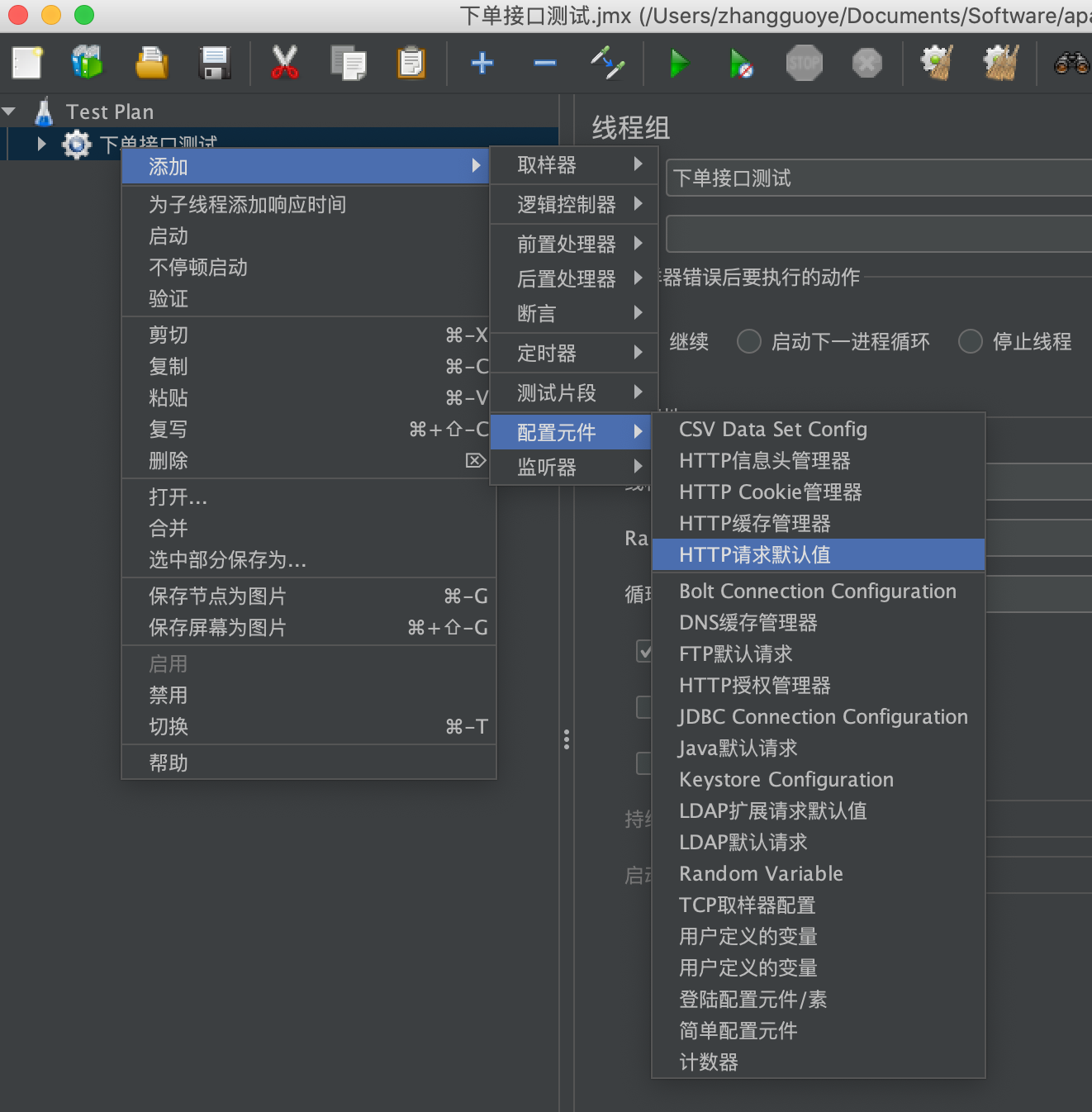Click the Clear results broom icon
This screenshot has width=1092, height=1112.
click(937, 63)
